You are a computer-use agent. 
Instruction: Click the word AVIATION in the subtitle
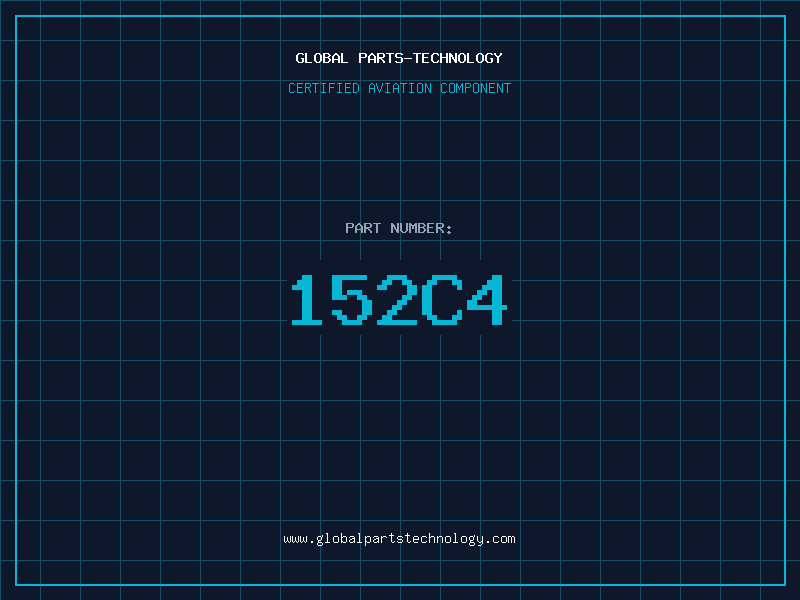pyautogui.click(x=400, y=88)
